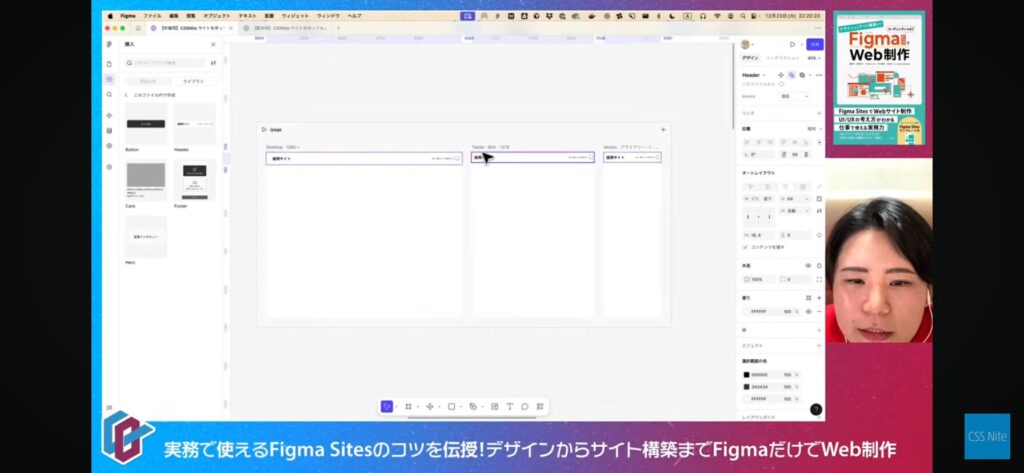Image resolution: width=1024 pixels, height=473 pixels.
Task: Toggle the clip content checkbox
Action: pyautogui.click(x=746, y=247)
